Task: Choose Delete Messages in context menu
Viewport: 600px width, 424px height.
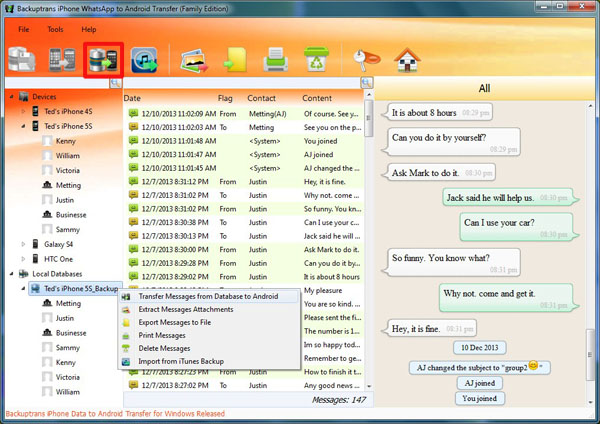Action: [209, 348]
